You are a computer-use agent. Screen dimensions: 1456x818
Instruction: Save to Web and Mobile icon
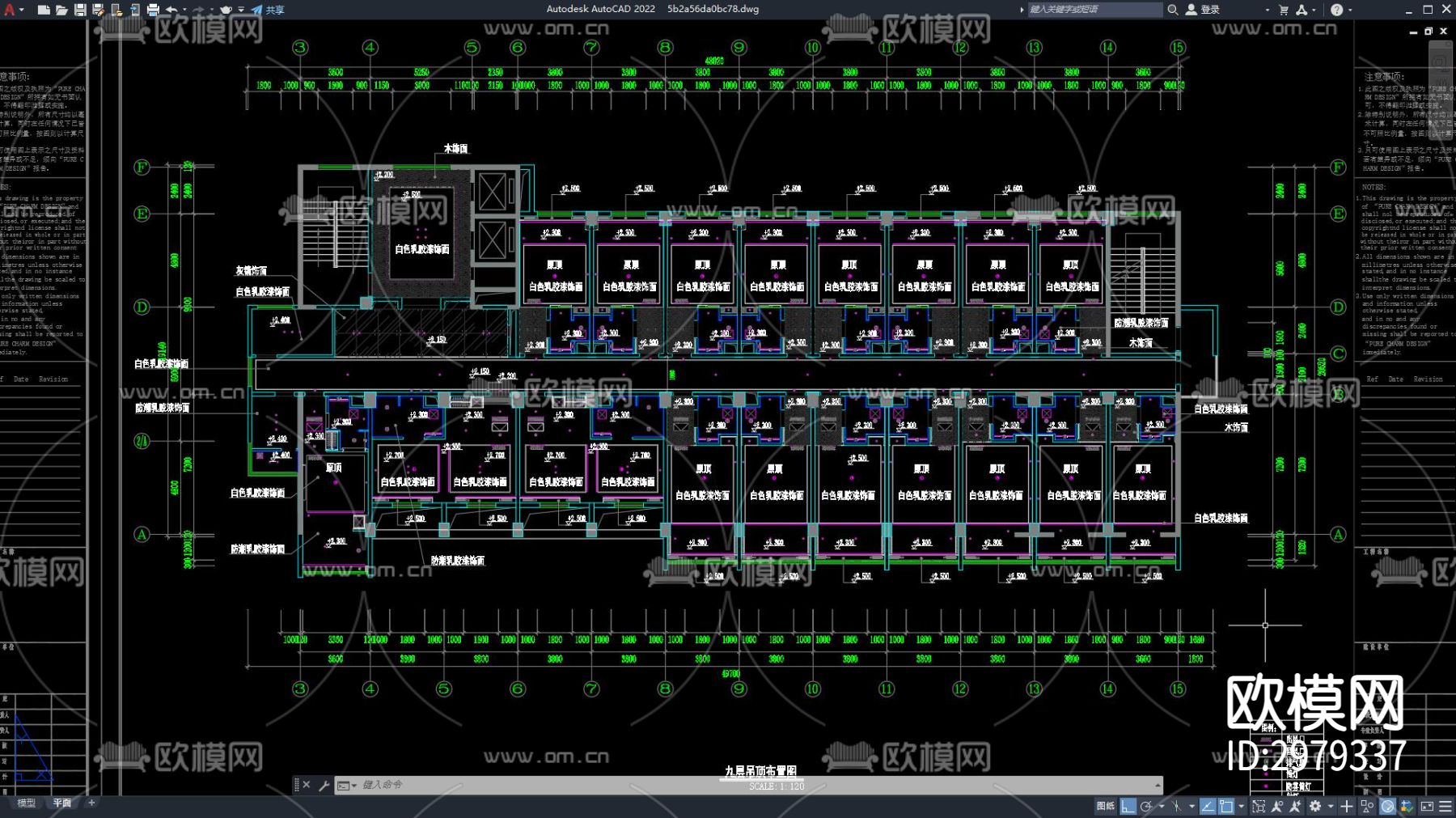[134, 10]
